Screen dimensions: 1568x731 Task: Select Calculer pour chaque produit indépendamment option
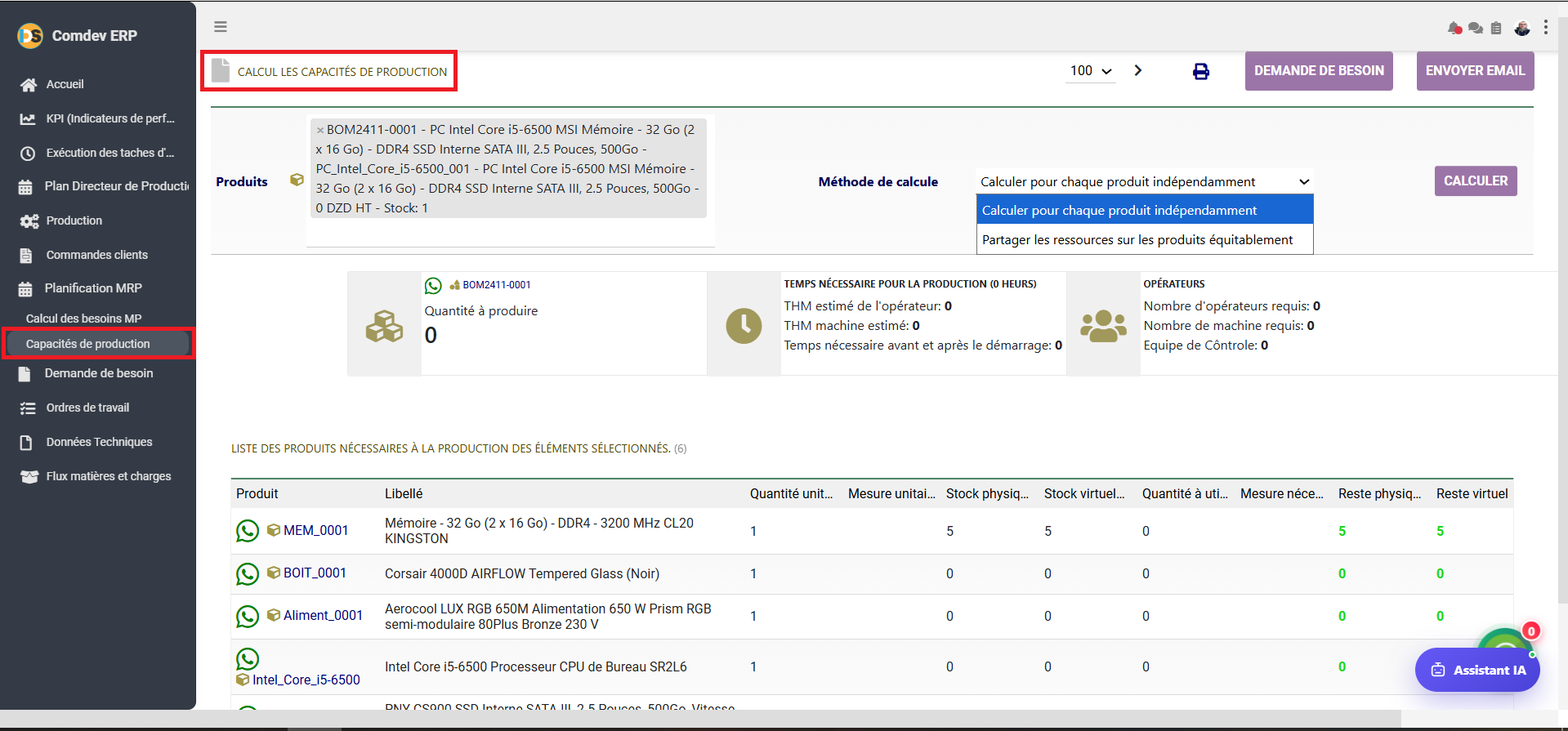click(x=1145, y=210)
